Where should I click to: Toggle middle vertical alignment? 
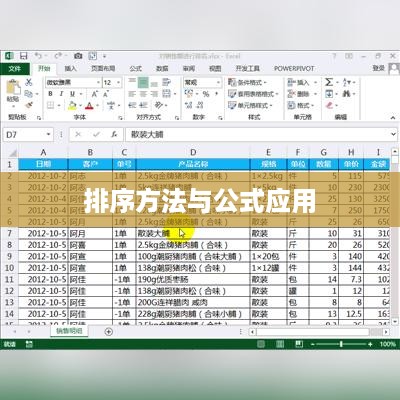pyautogui.click(x=143, y=82)
